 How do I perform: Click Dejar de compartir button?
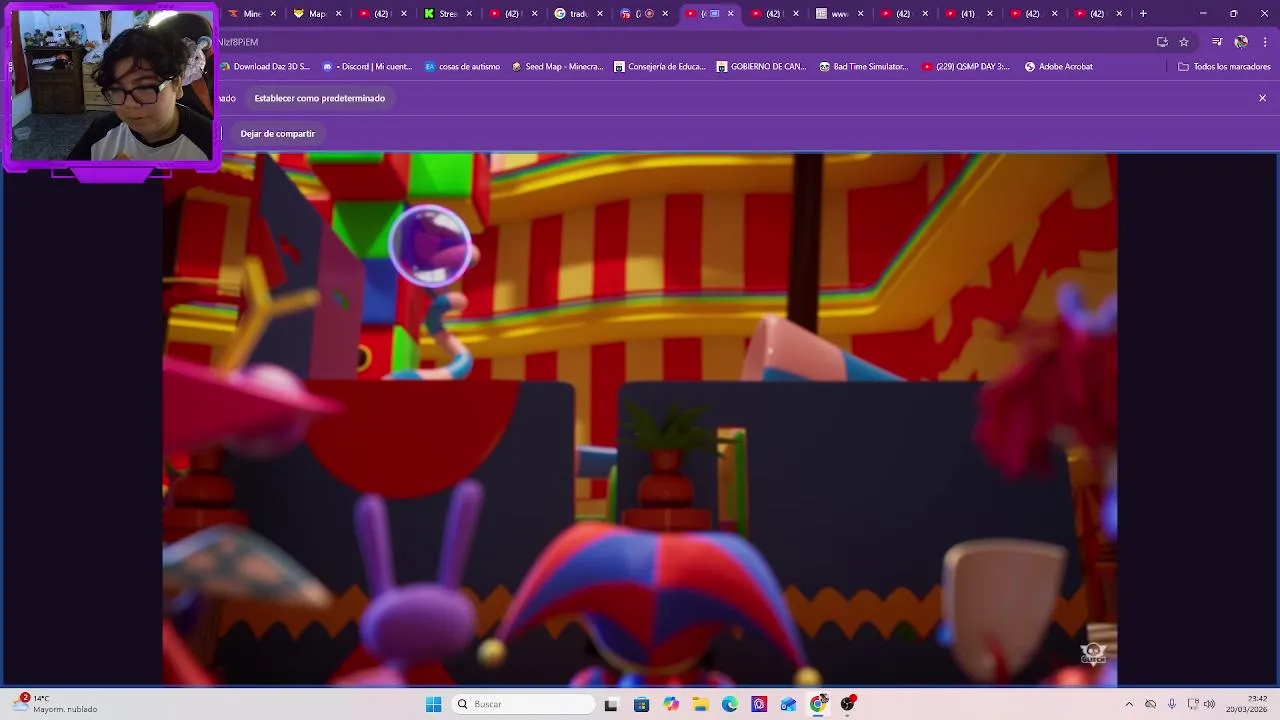coord(277,134)
